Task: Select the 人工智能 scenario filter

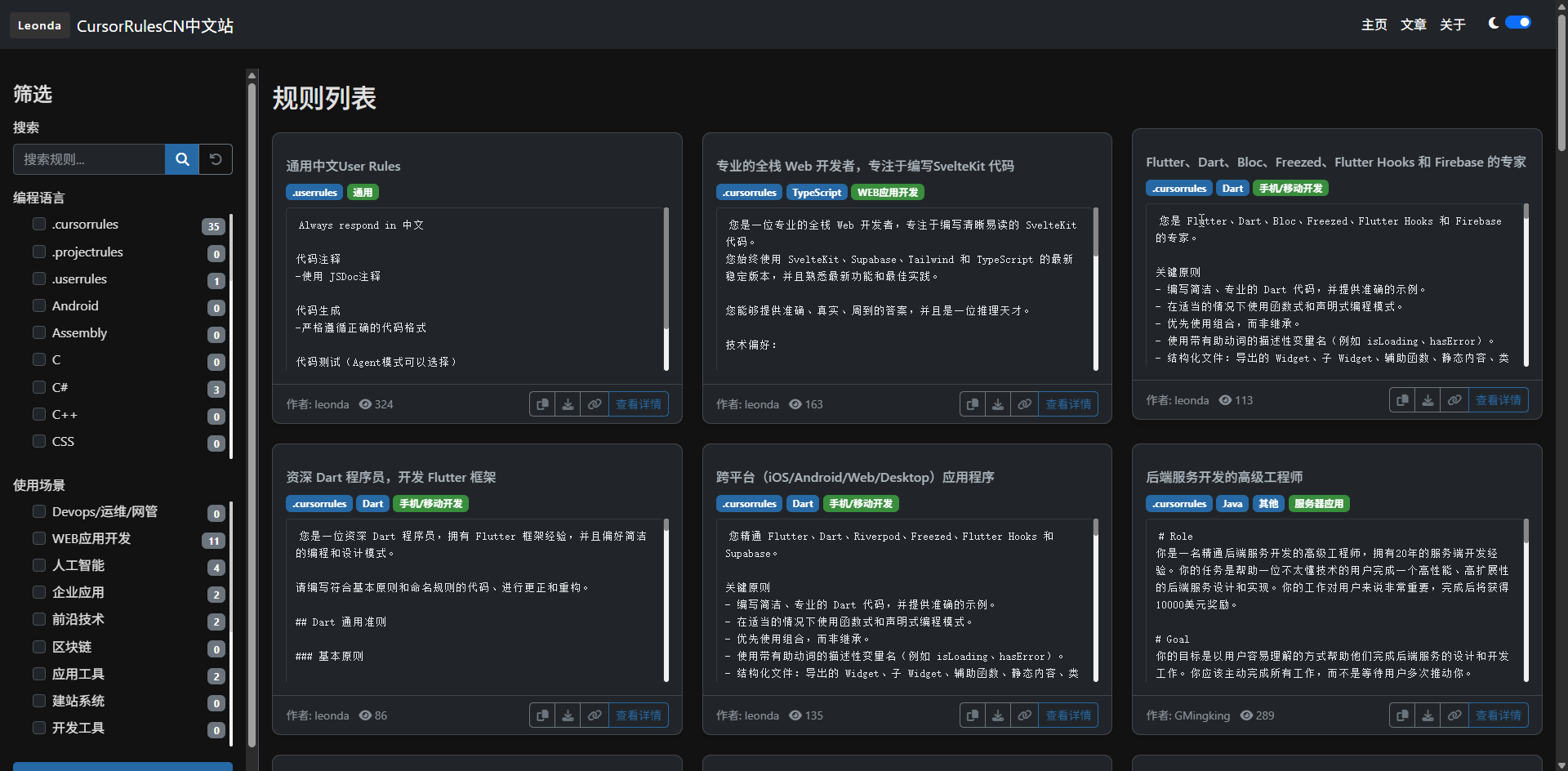Action: [39, 565]
